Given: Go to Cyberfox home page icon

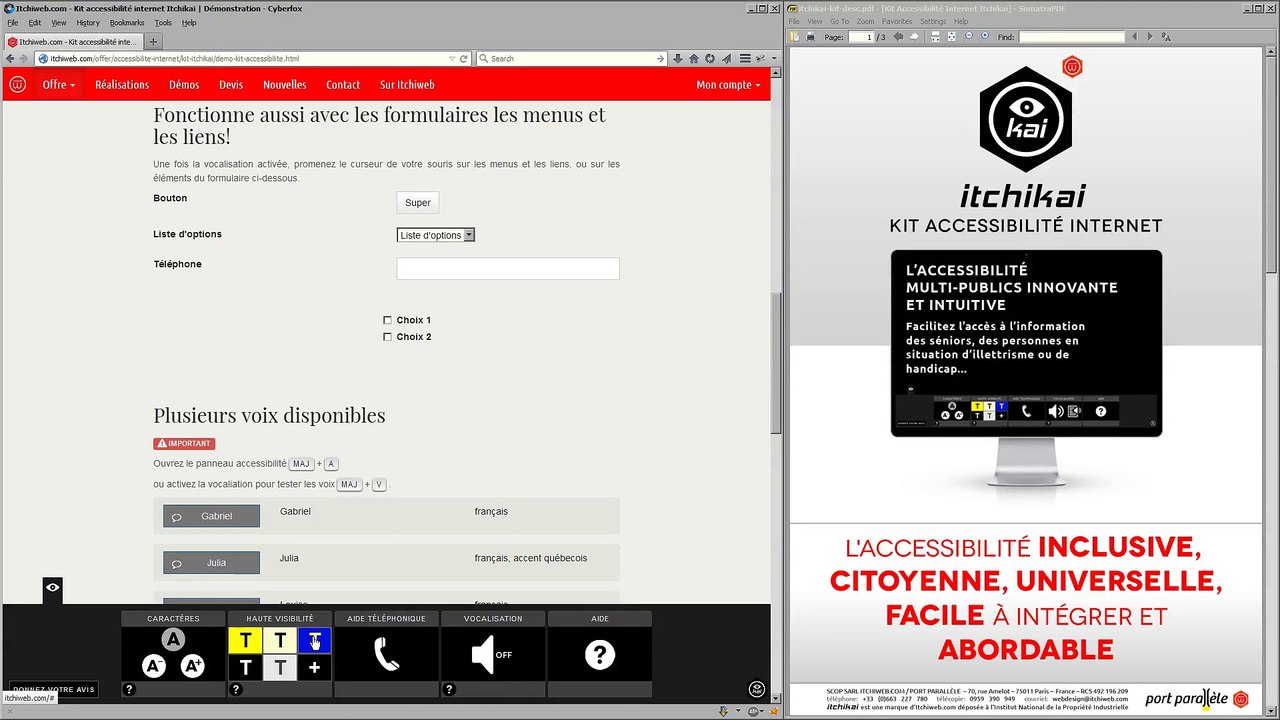Looking at the screenshot, I should 694,59.
